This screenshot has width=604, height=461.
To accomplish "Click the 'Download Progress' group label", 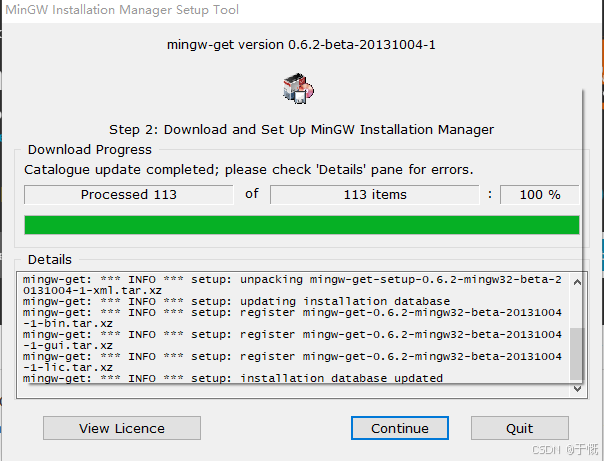I will pos(90,150).
